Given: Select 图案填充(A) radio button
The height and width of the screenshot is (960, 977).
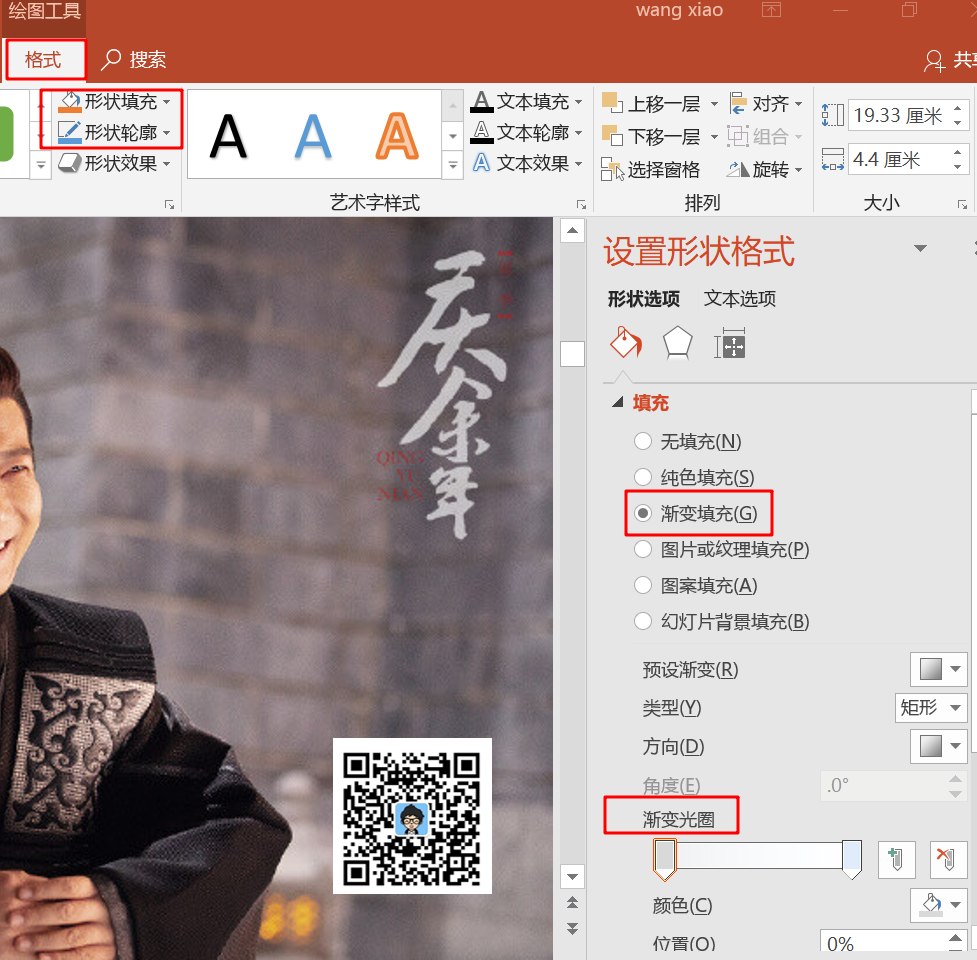Looking at the screenshot, I should (642, 586).
